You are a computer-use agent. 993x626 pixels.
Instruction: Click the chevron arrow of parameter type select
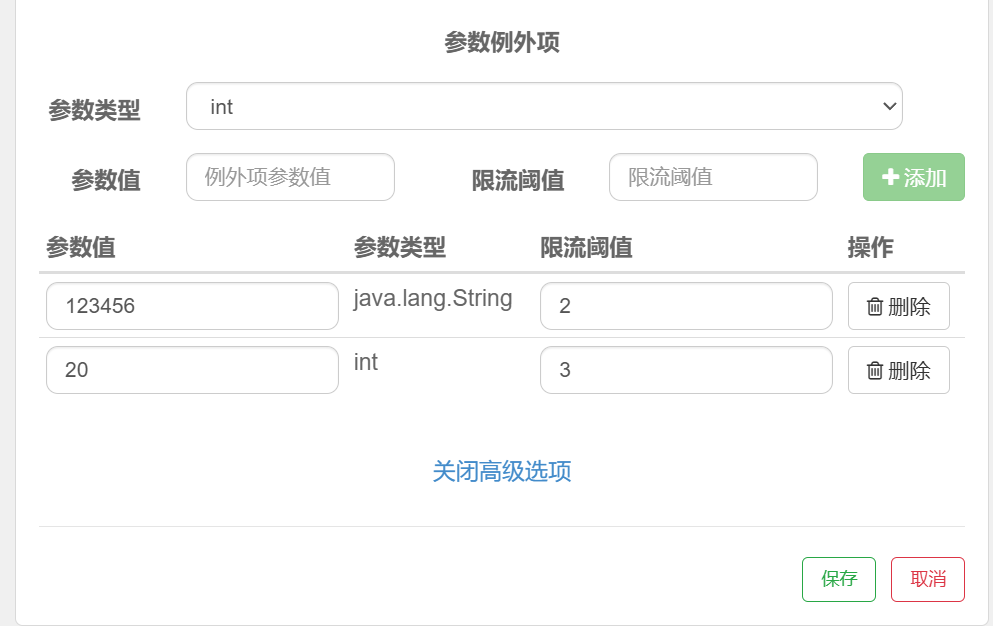click(889, 106)
